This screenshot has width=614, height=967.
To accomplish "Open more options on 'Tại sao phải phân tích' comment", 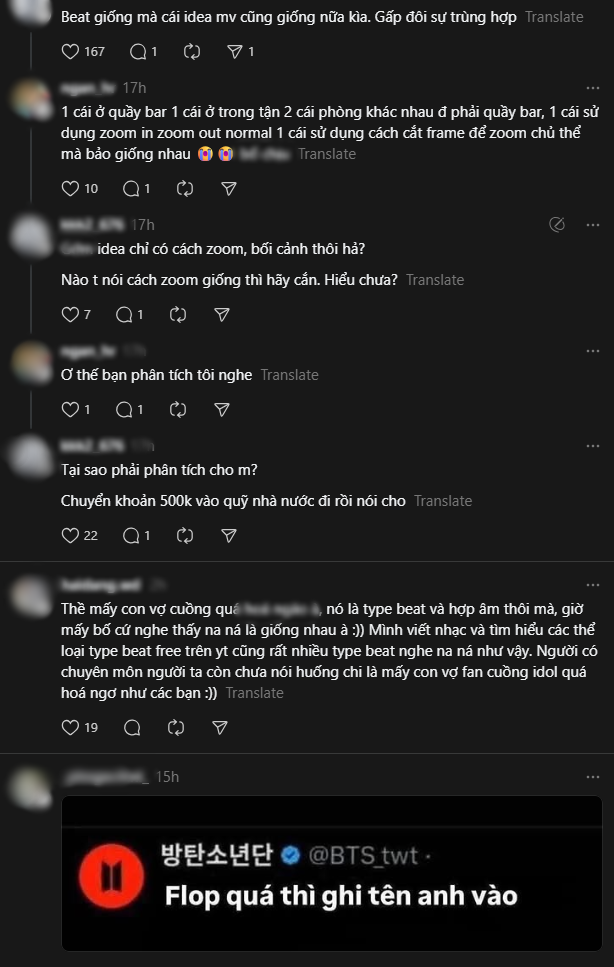I will point(593,445).
